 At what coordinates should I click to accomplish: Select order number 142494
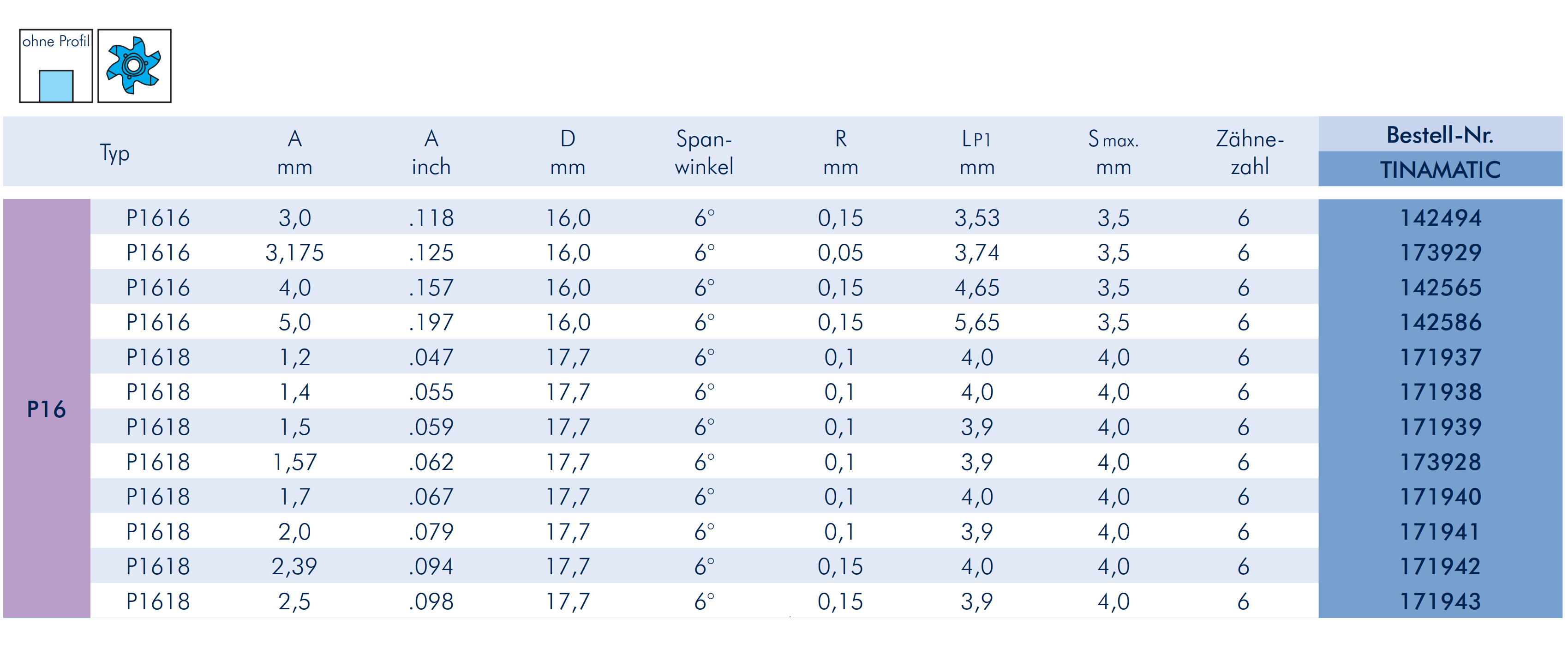(1440, 217)
